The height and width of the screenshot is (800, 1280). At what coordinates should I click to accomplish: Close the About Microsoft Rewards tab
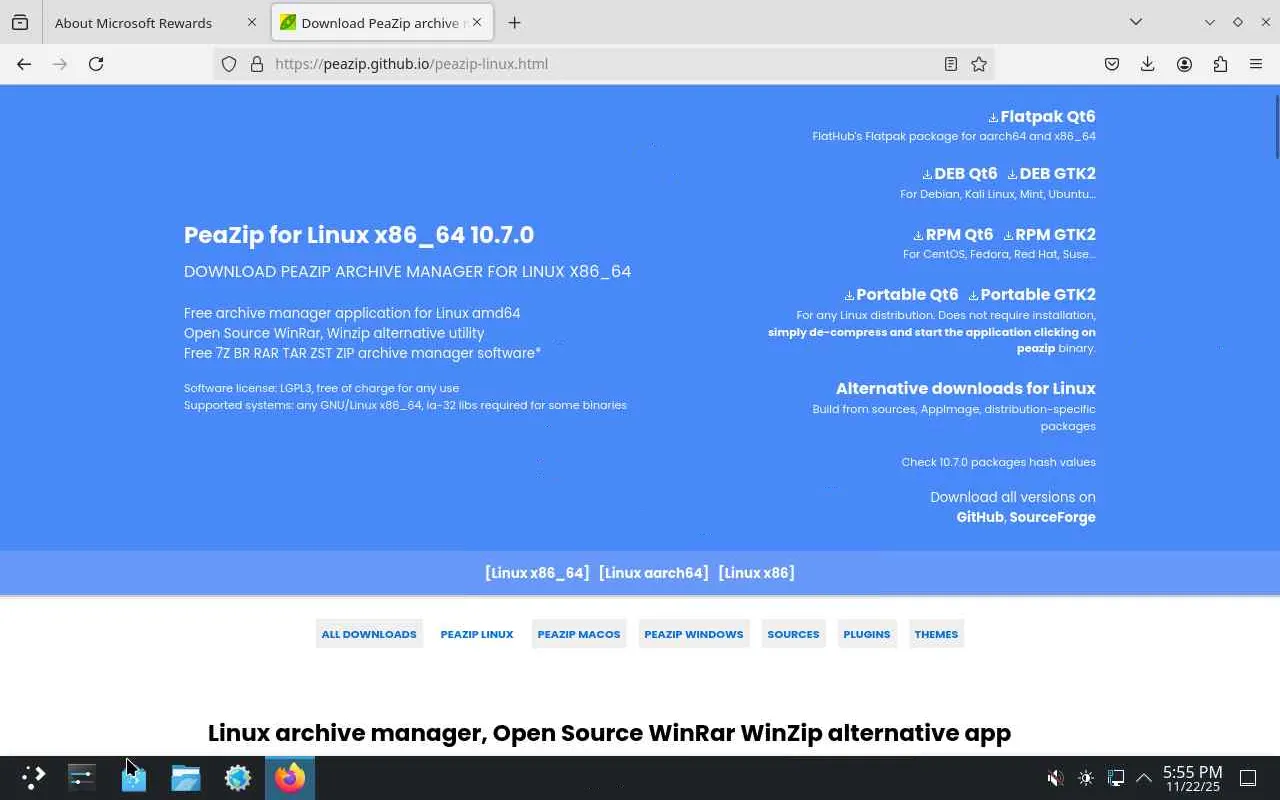pos(252,22)
